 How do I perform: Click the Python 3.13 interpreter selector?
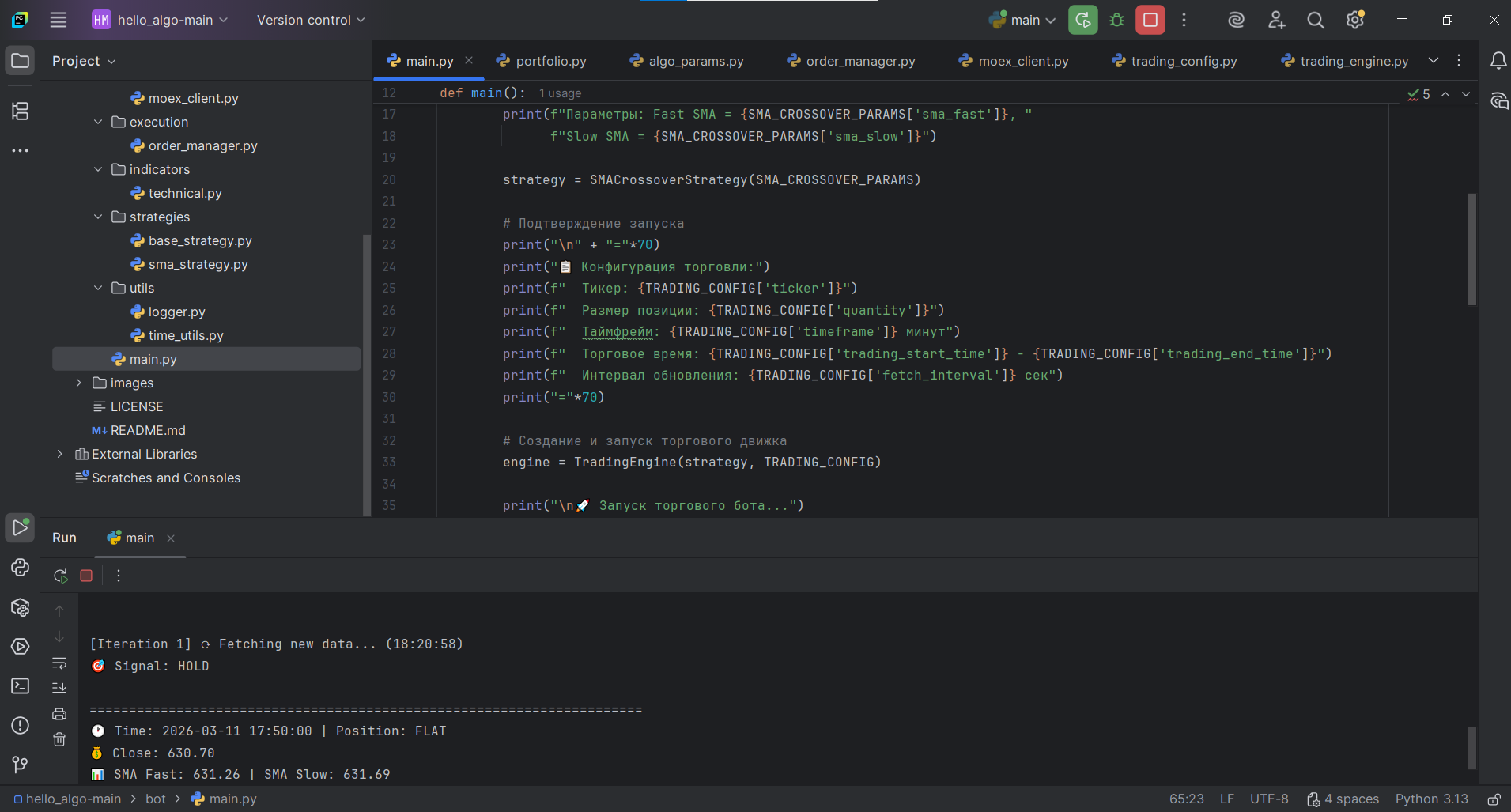click(1431, 799)
